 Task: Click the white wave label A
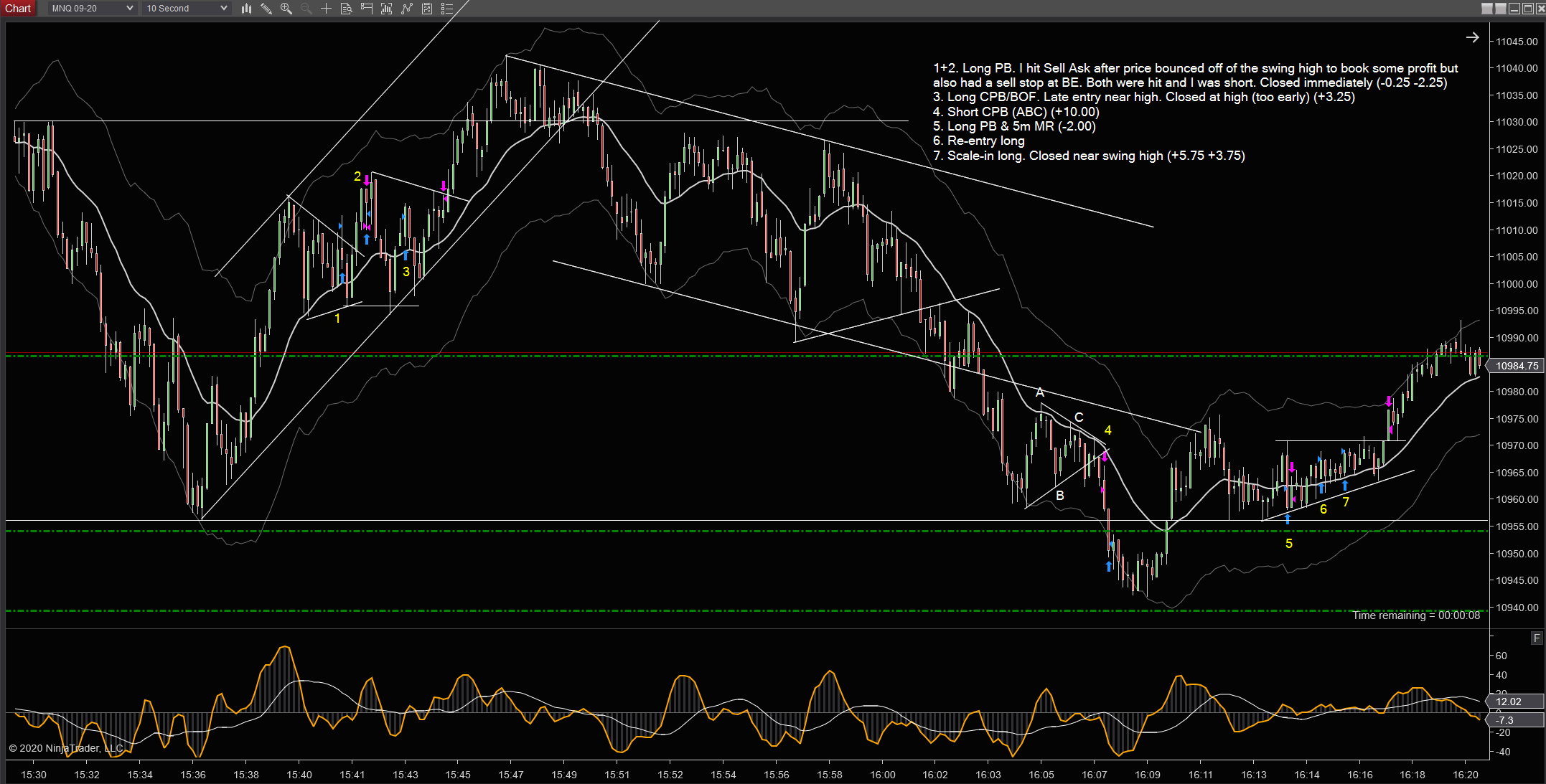coord(1040,392)
